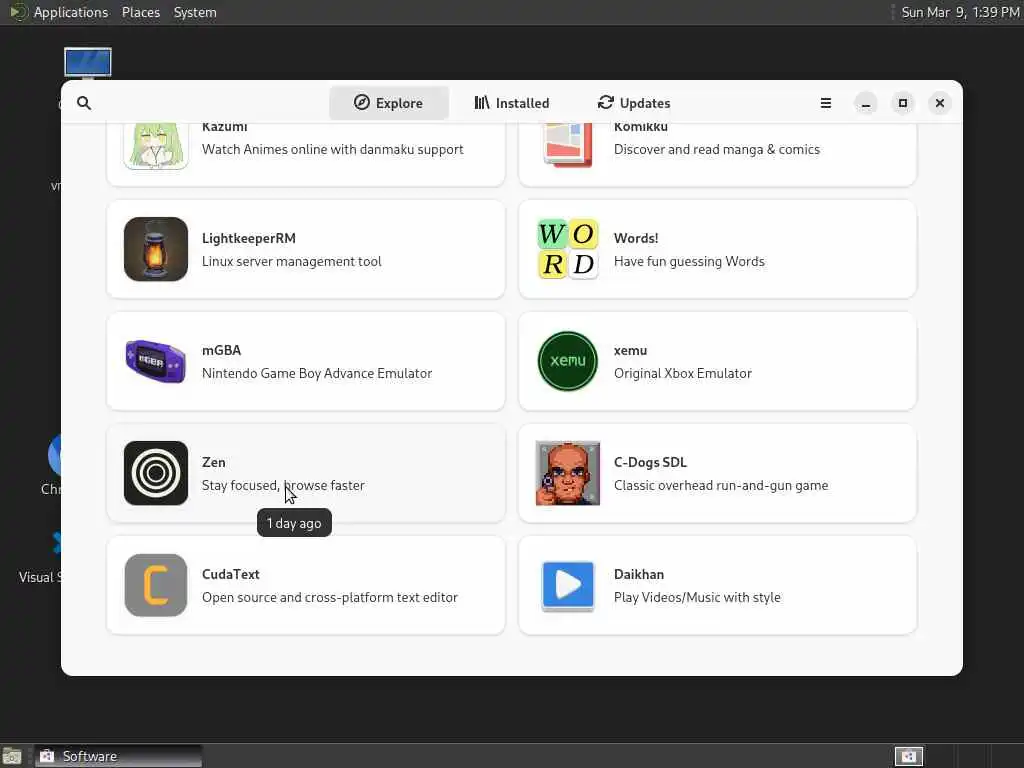Click 'Watch Animes online with danmaku support'
The height and width of the screenshot is (768, 1024).
point(332,150)
